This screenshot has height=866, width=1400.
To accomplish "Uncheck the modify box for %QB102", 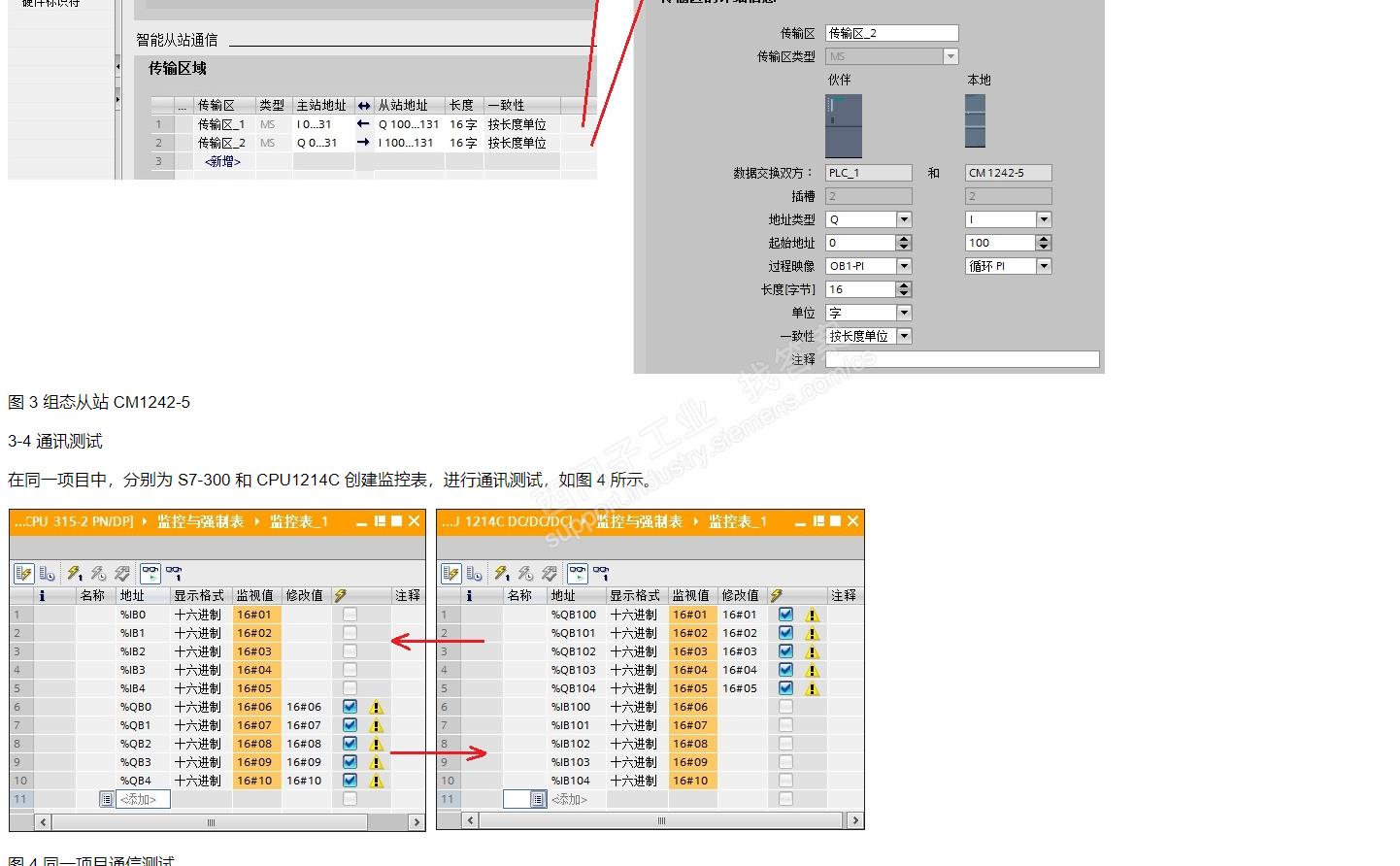I will 785,651.
